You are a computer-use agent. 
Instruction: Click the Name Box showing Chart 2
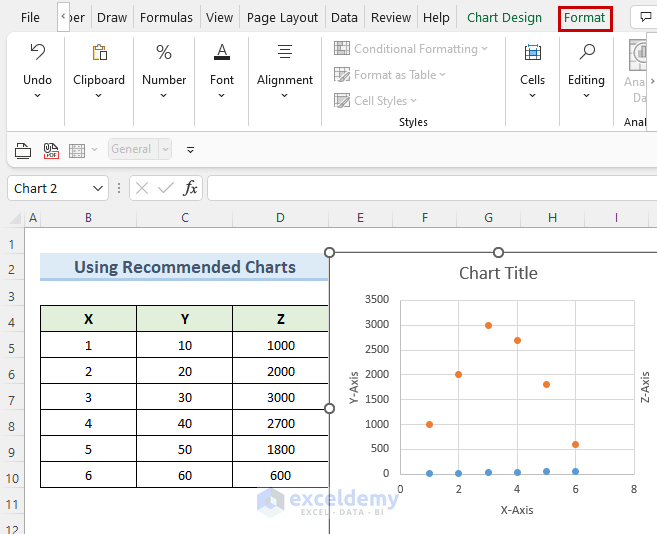click(x=50, y=188)
